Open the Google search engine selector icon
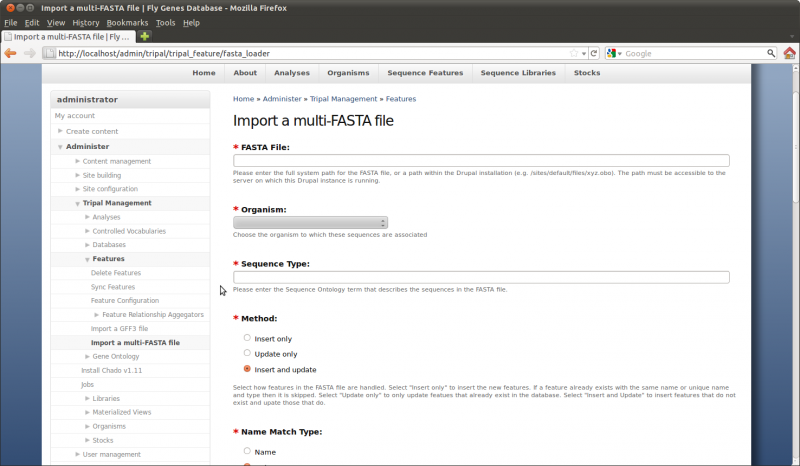 coord(614,53)
